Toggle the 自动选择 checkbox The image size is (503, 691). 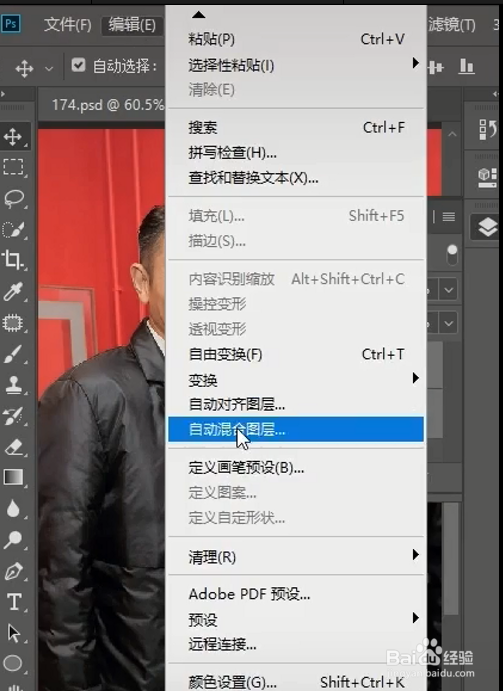point(78,65)
